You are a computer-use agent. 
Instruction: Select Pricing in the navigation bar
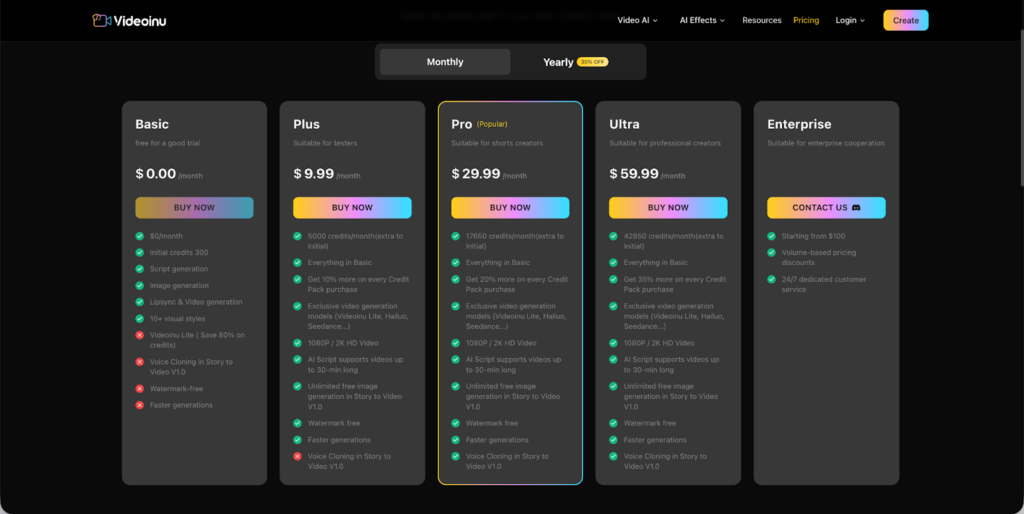click(806, 20)
